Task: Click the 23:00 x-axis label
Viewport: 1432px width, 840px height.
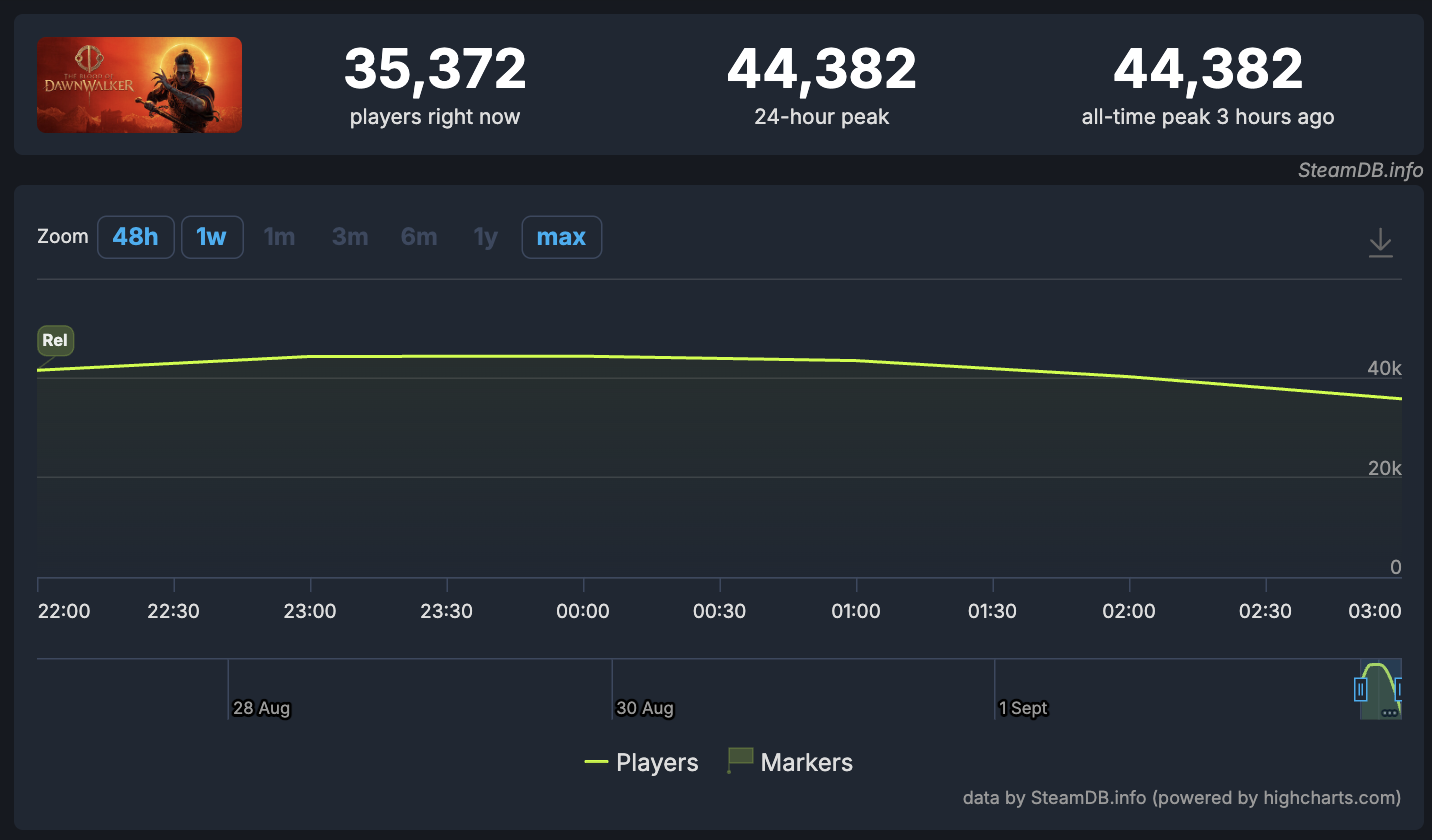Action: (x=310, y=611)
